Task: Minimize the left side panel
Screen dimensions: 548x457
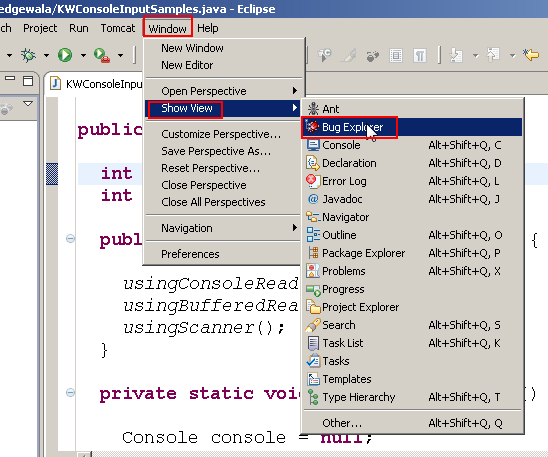Action: [10, 78]
